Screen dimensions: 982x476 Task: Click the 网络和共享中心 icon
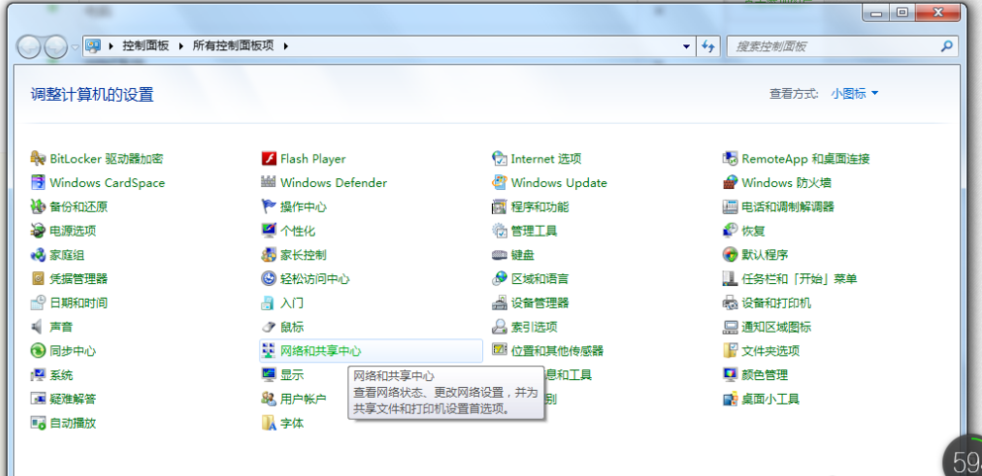pos(268,351)
